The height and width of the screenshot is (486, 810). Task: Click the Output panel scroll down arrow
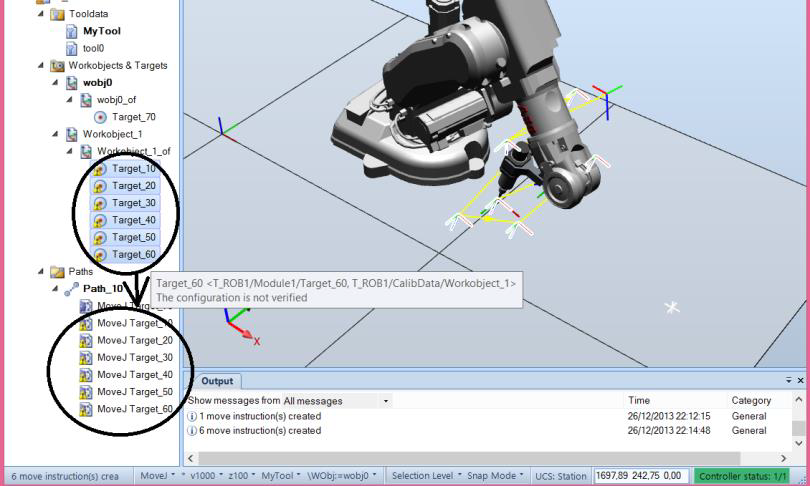click(799, 443)
